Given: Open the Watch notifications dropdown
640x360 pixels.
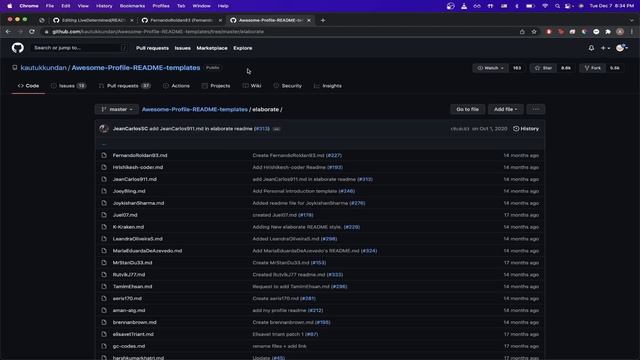Looking at the screenshot, I should click(x=490, y=68).
